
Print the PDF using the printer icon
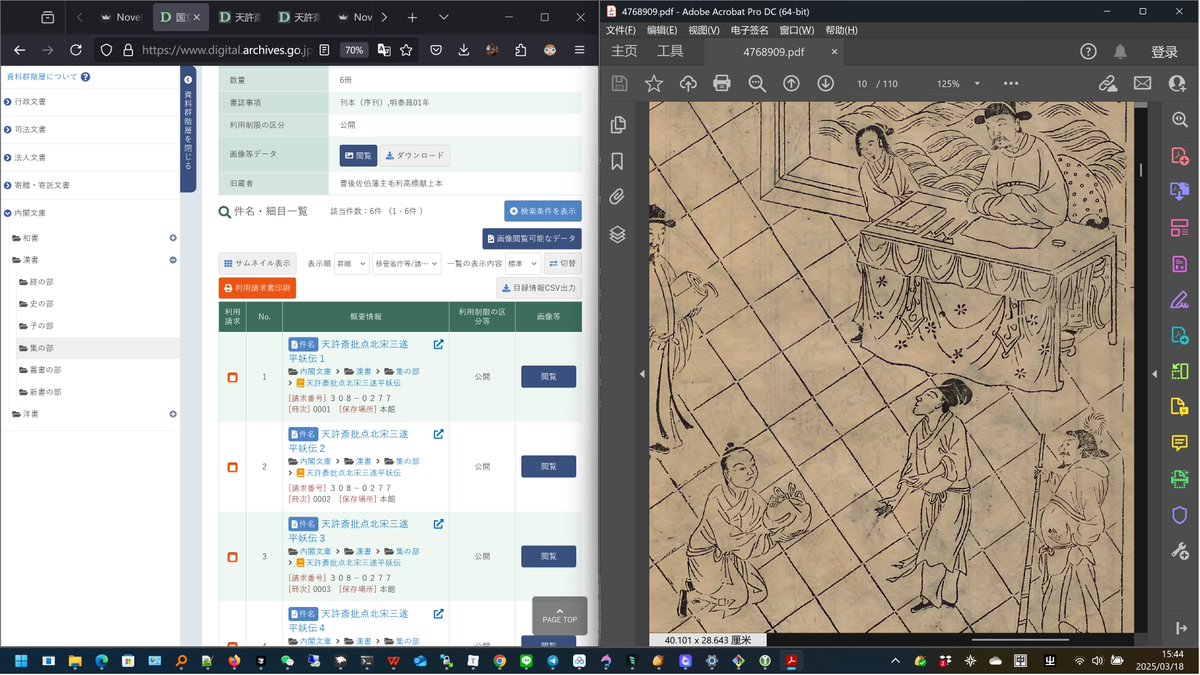pyautogui.click(x=722, y=84)
